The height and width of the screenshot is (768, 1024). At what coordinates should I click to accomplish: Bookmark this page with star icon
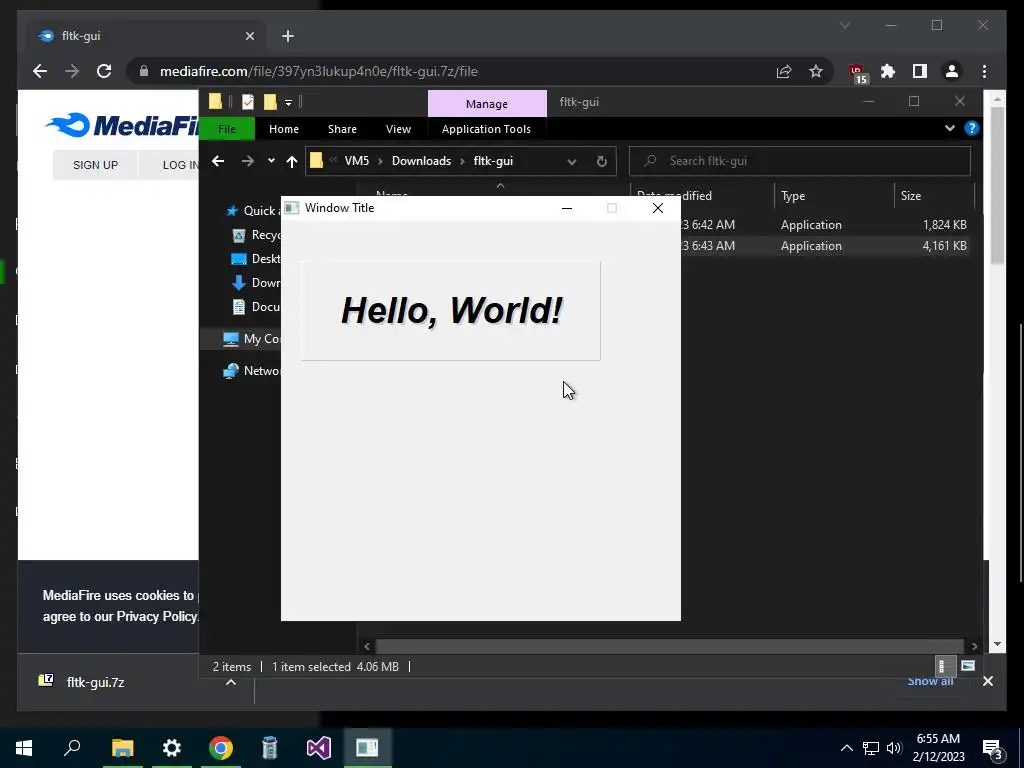click(x=816, y=71)
